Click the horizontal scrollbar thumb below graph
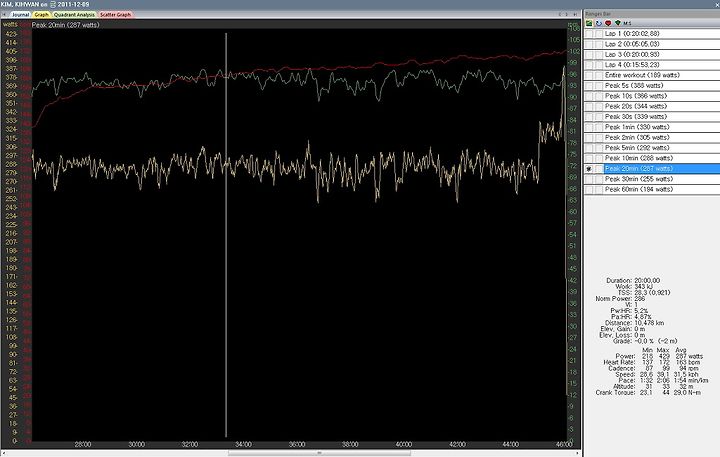The height and width of the screenshot is (457, 720). (x=319, y=453)
